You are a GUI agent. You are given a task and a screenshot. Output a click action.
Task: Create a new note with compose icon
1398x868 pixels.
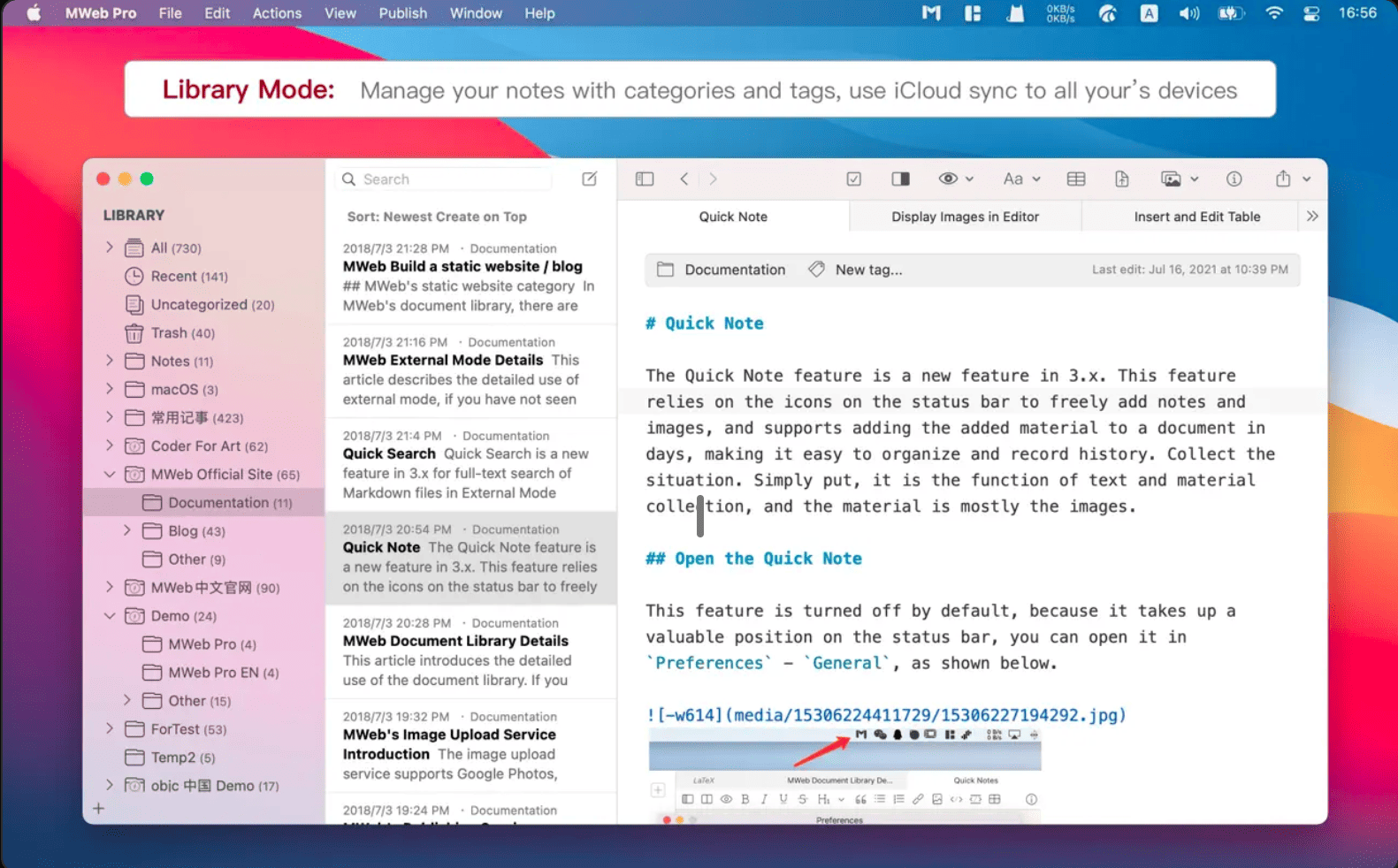(x=589, y=179)
